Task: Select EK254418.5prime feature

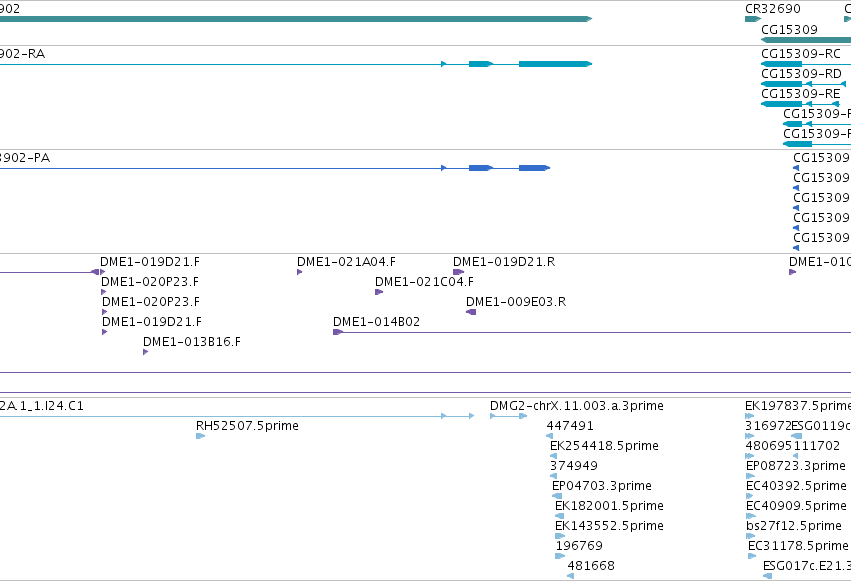Action: [x=604, y=446]
